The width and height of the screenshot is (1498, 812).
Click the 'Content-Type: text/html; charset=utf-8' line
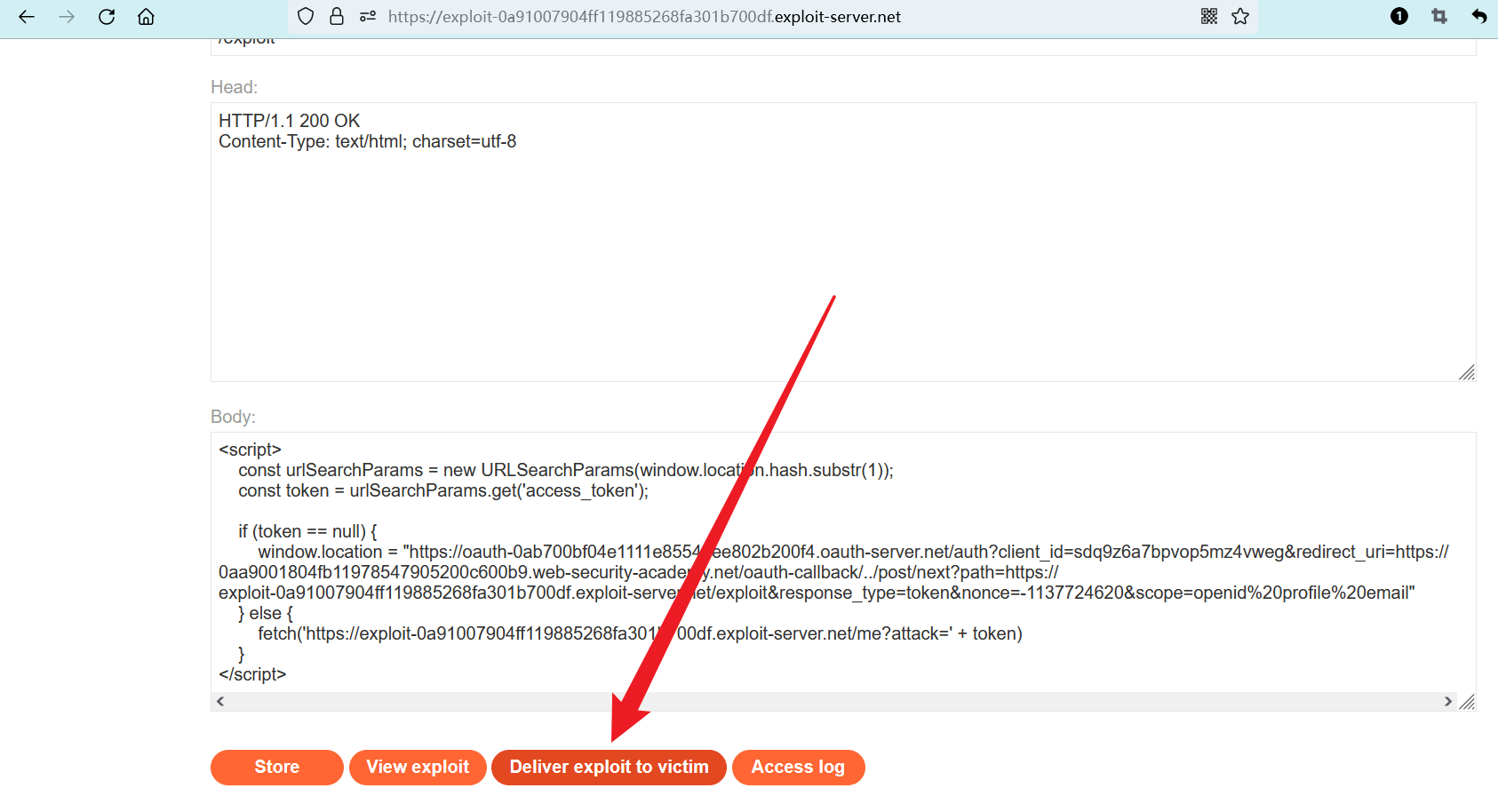coord(367,141)
